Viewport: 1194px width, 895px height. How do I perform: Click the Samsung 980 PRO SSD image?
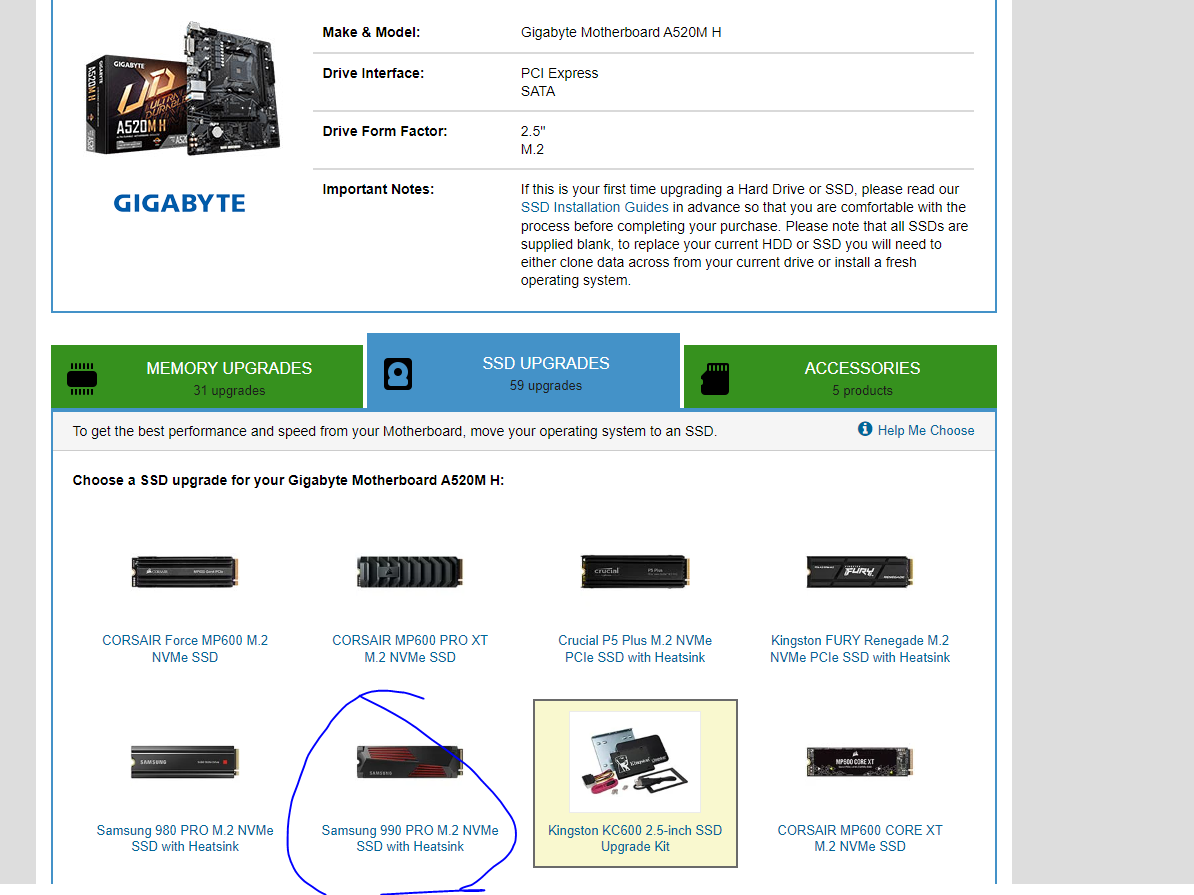[x=185, y=762]
